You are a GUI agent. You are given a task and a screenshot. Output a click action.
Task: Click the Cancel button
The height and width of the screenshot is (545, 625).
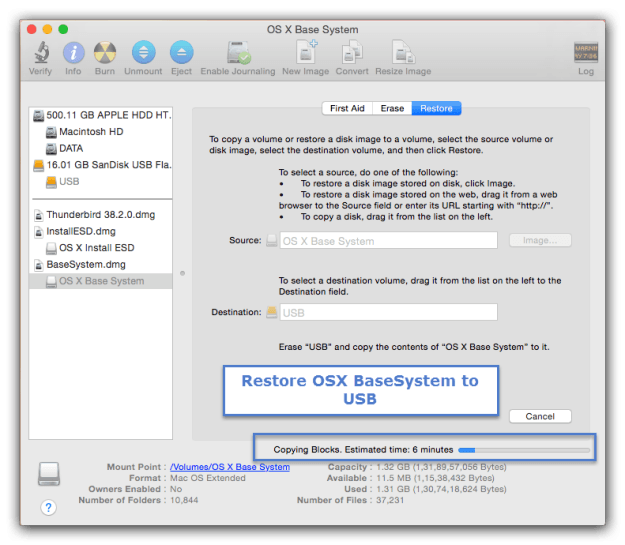(540, 416)
